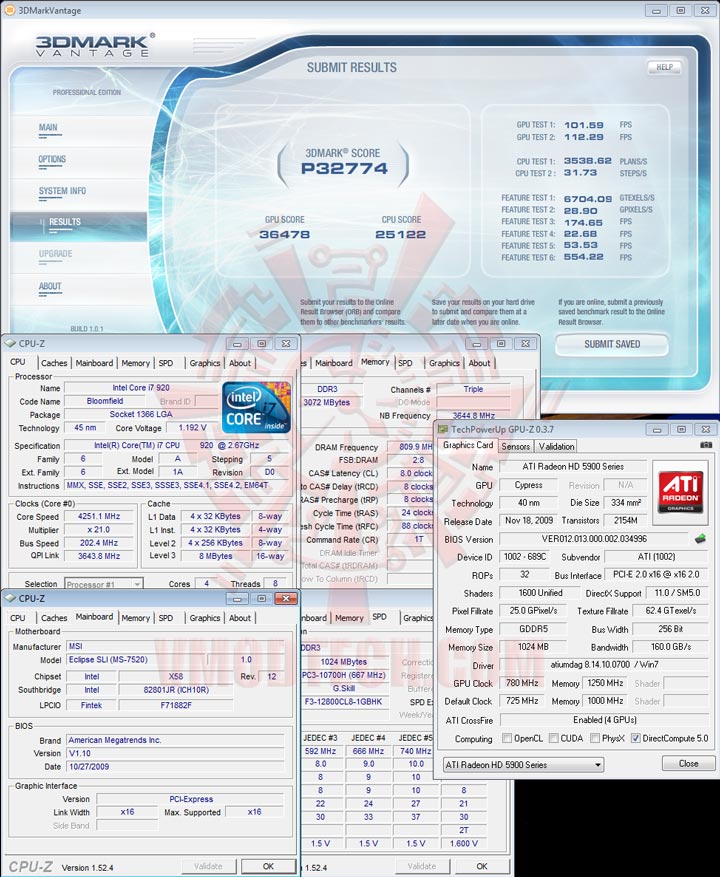Switch to the Validation tab in GPU-Z
This screenshot has width=720, height=877.
[556, 446]
